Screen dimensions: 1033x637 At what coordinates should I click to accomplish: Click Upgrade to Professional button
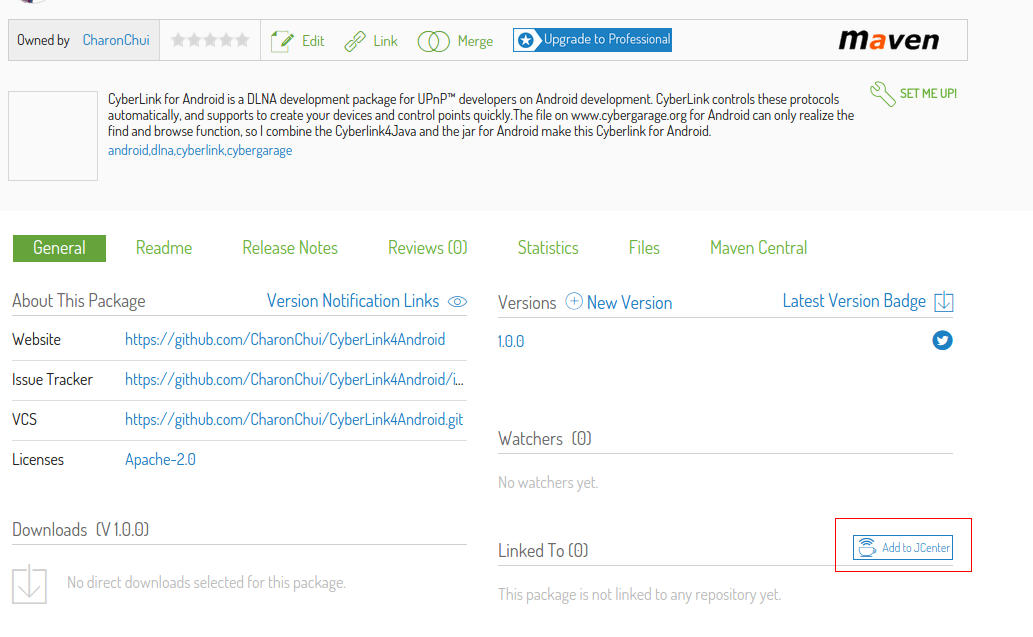[592, 40]
